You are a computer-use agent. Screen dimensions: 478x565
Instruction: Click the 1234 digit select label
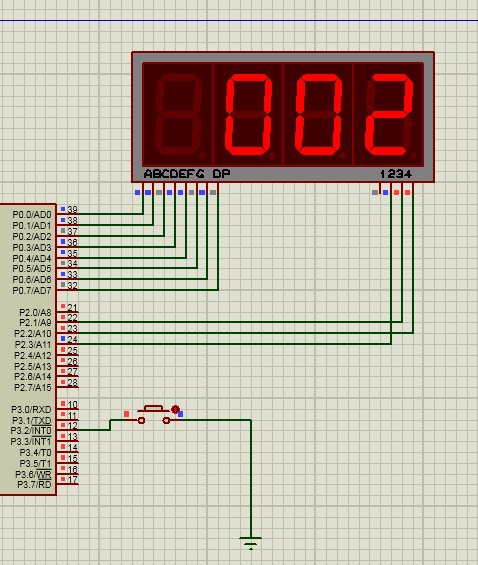coord(396,174)
